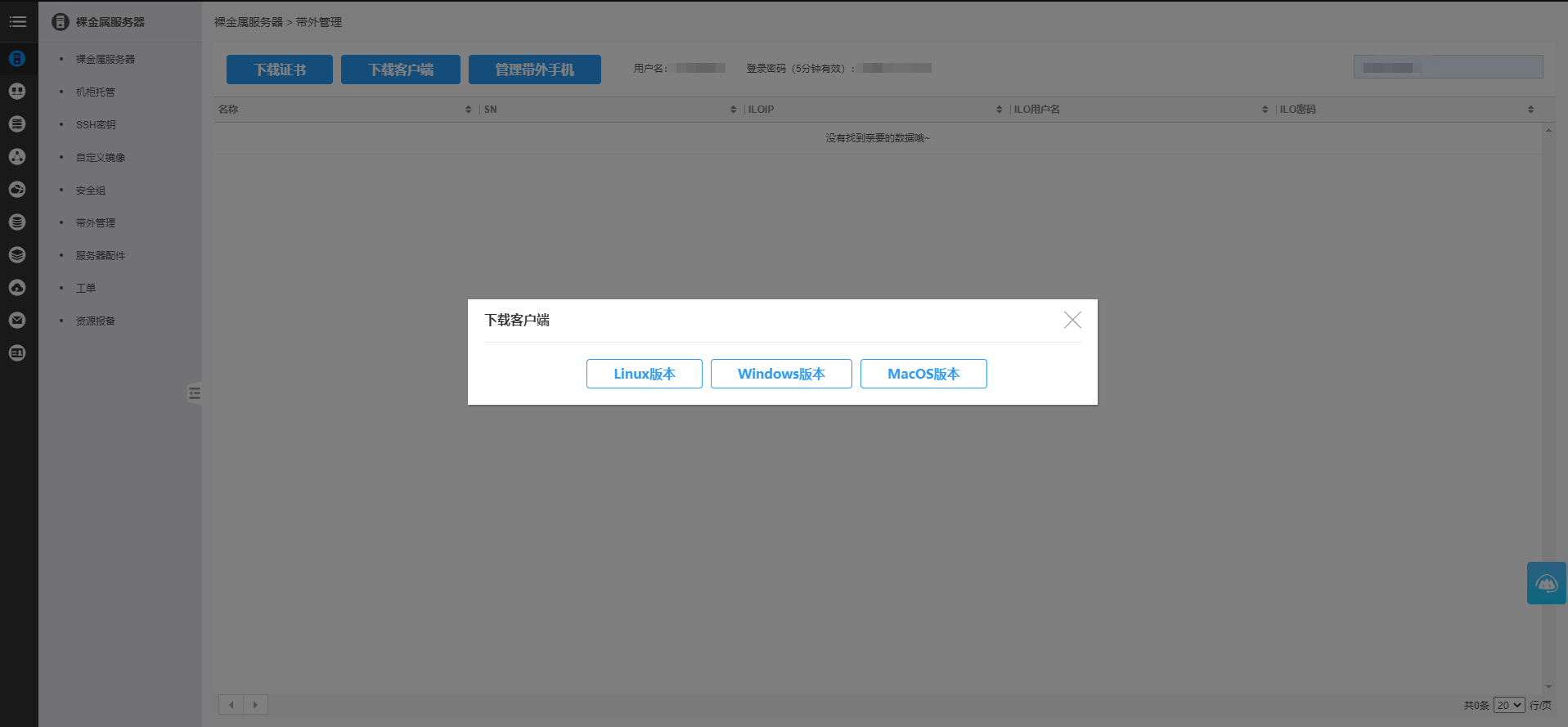Close the 下载客户端 dialog
The image size is (1568, 727).
[1072, 320]
